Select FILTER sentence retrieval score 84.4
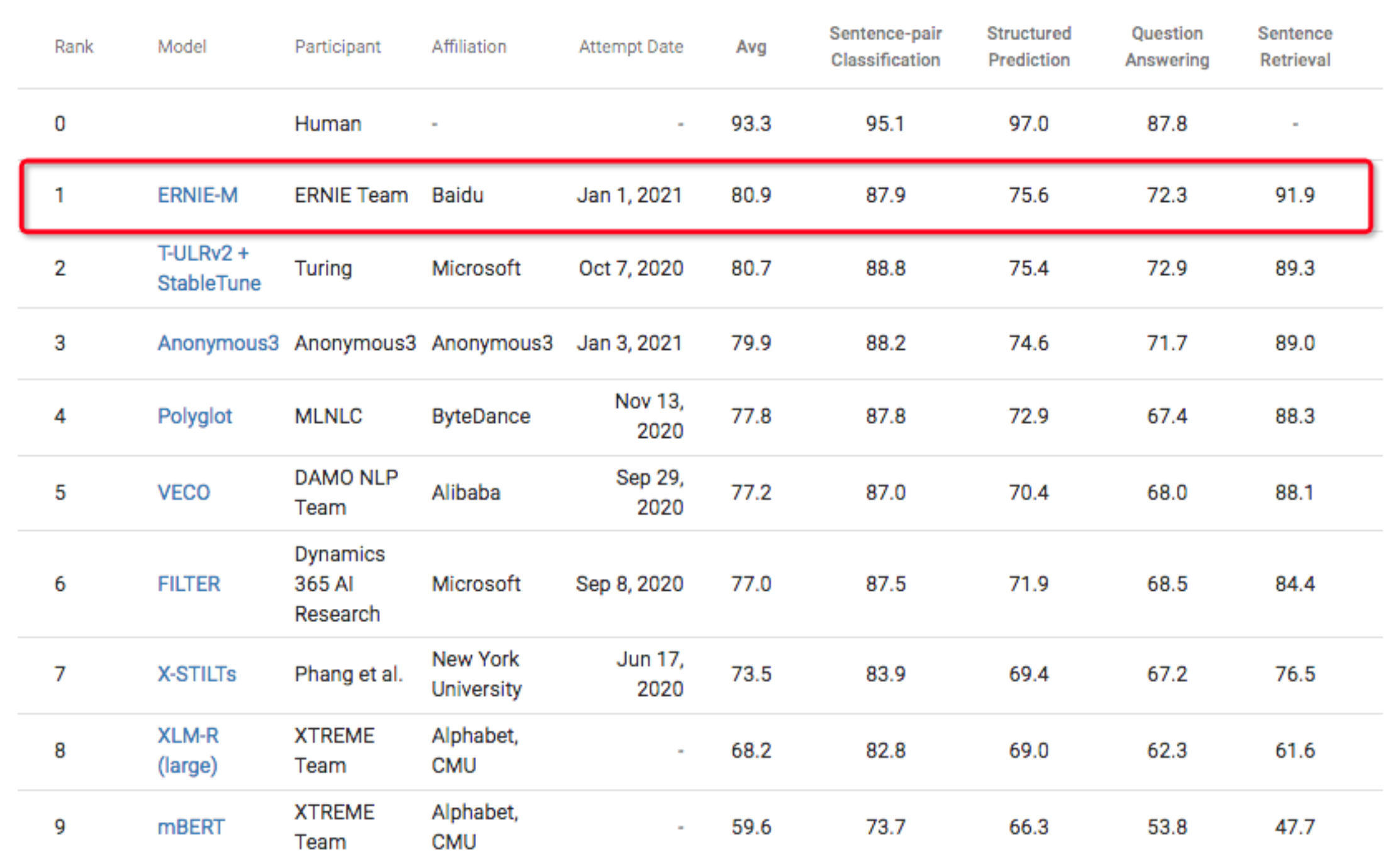Screen dimensions: 1400x863 point(1295,584)
